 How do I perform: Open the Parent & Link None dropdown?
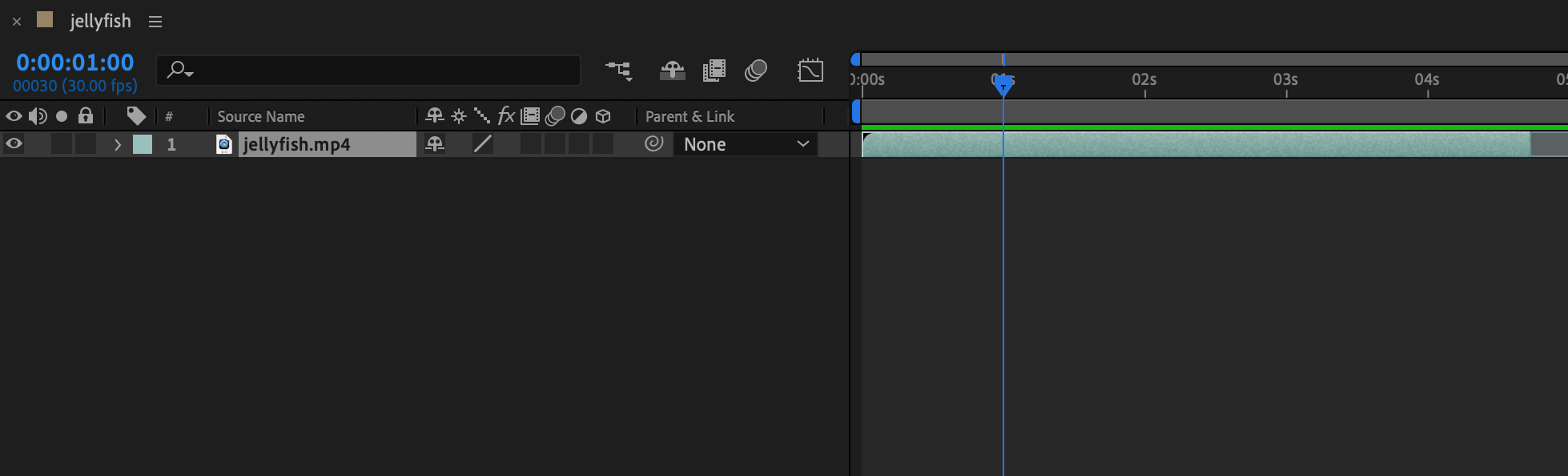pyautogui.click(x=745, y=144)
